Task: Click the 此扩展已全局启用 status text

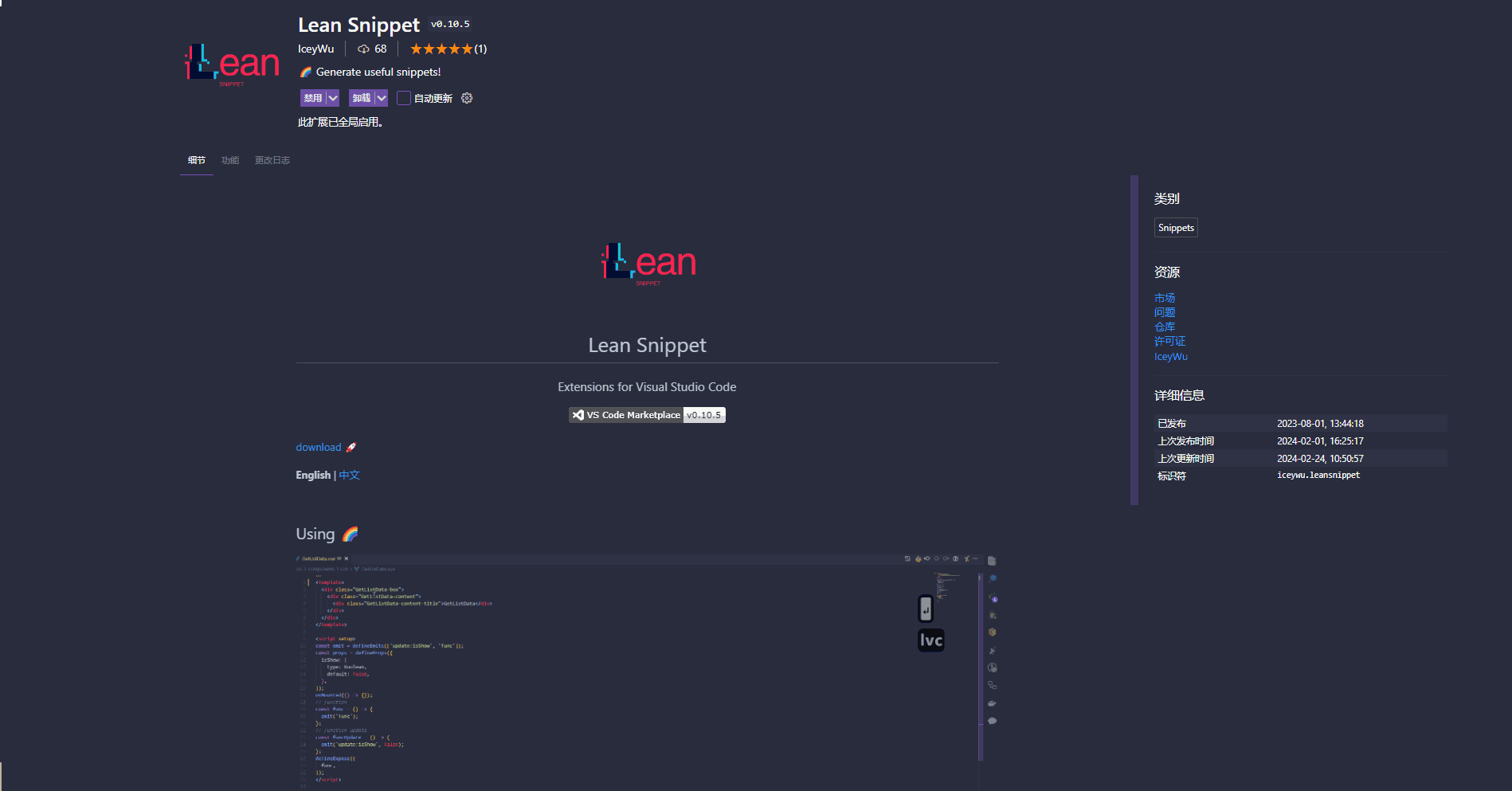Action: pyautogui.click(x=340, y=123)
